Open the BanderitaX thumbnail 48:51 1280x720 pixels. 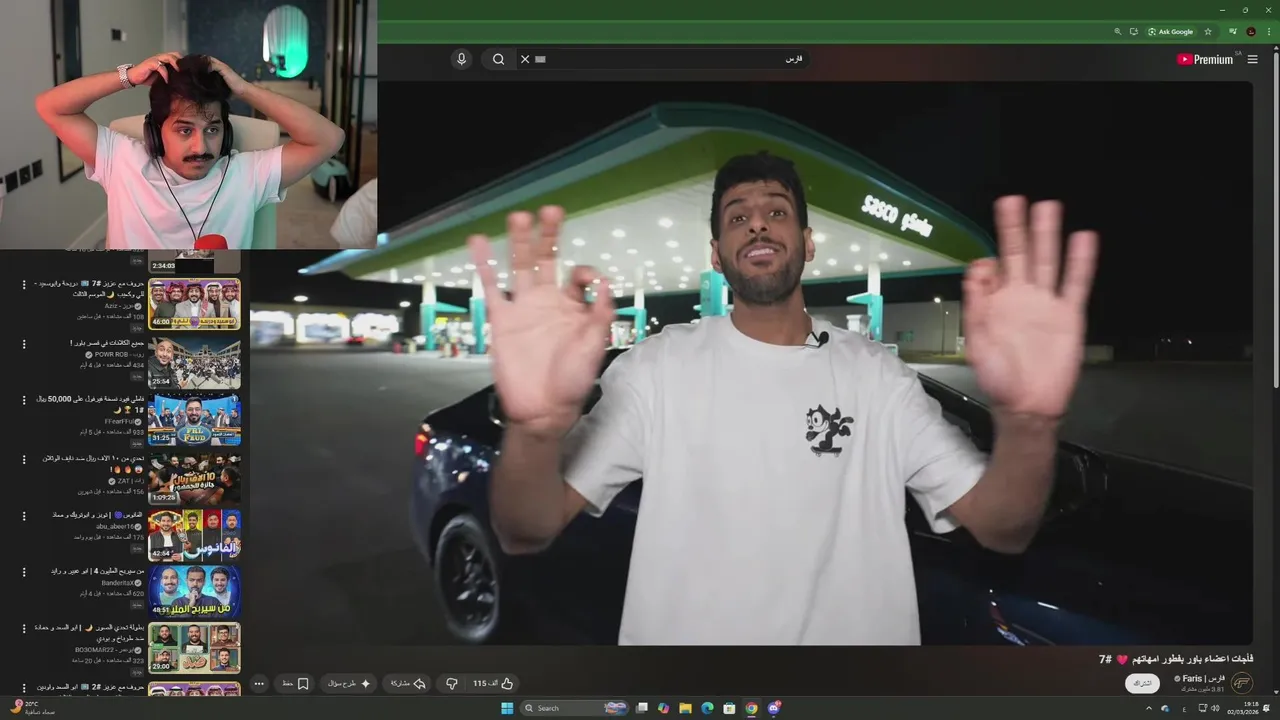coord(194,592)
